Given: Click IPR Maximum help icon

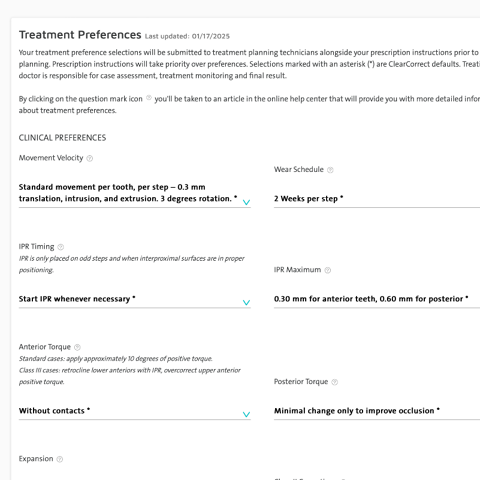Looking at the screenshot, I should tap(328, 270).
